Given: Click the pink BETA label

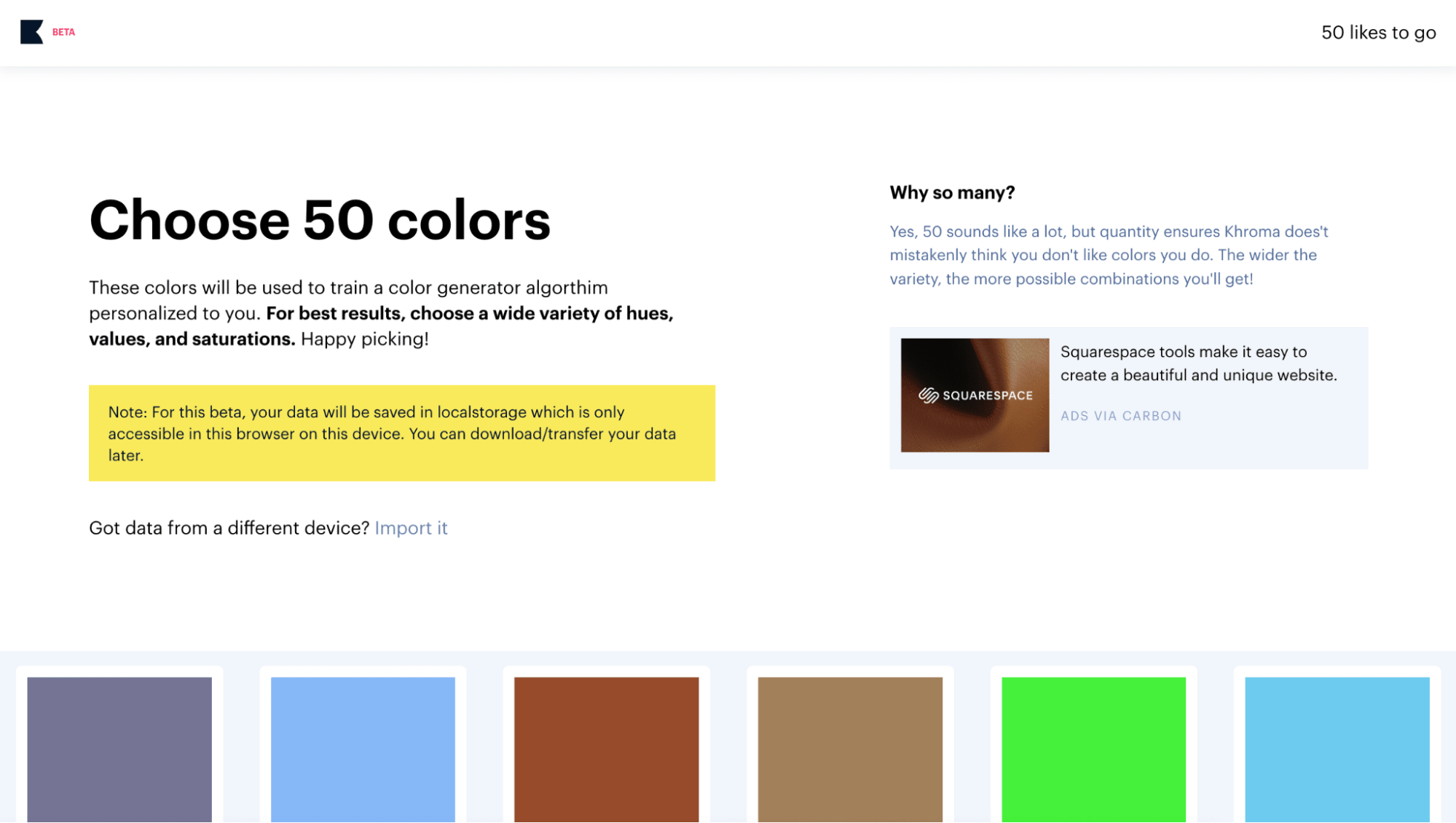Looking at the screenshot, I should pyautogui.click(x=63, y=32).
